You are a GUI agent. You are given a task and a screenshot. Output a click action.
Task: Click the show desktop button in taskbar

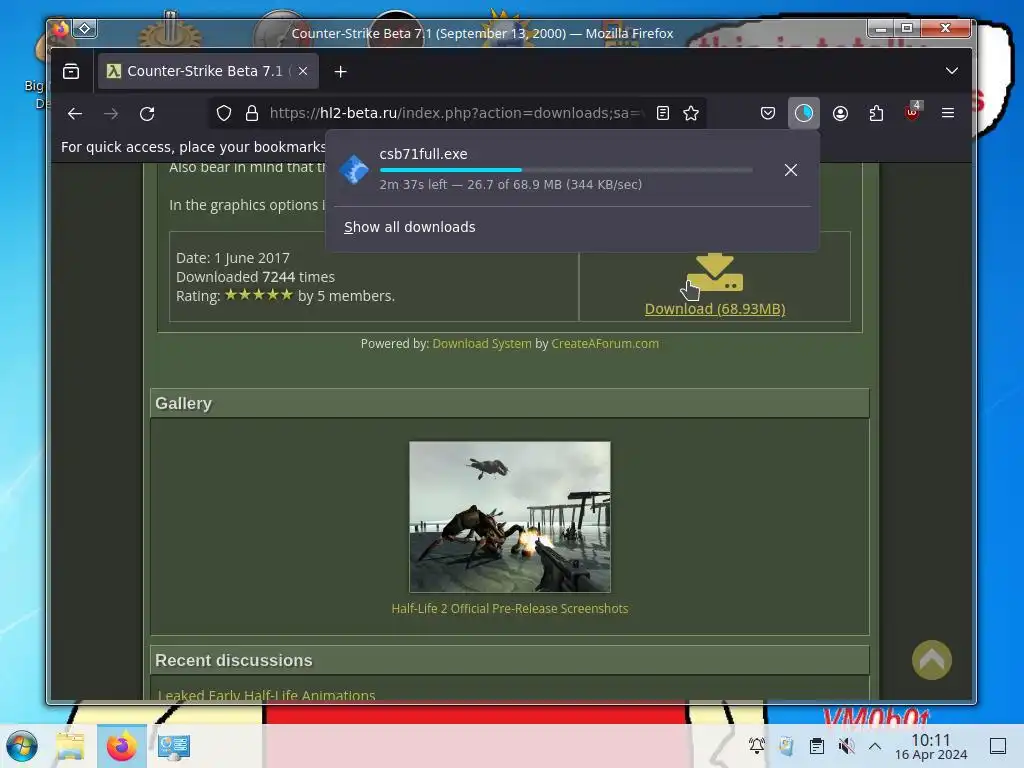pos(998,746)
